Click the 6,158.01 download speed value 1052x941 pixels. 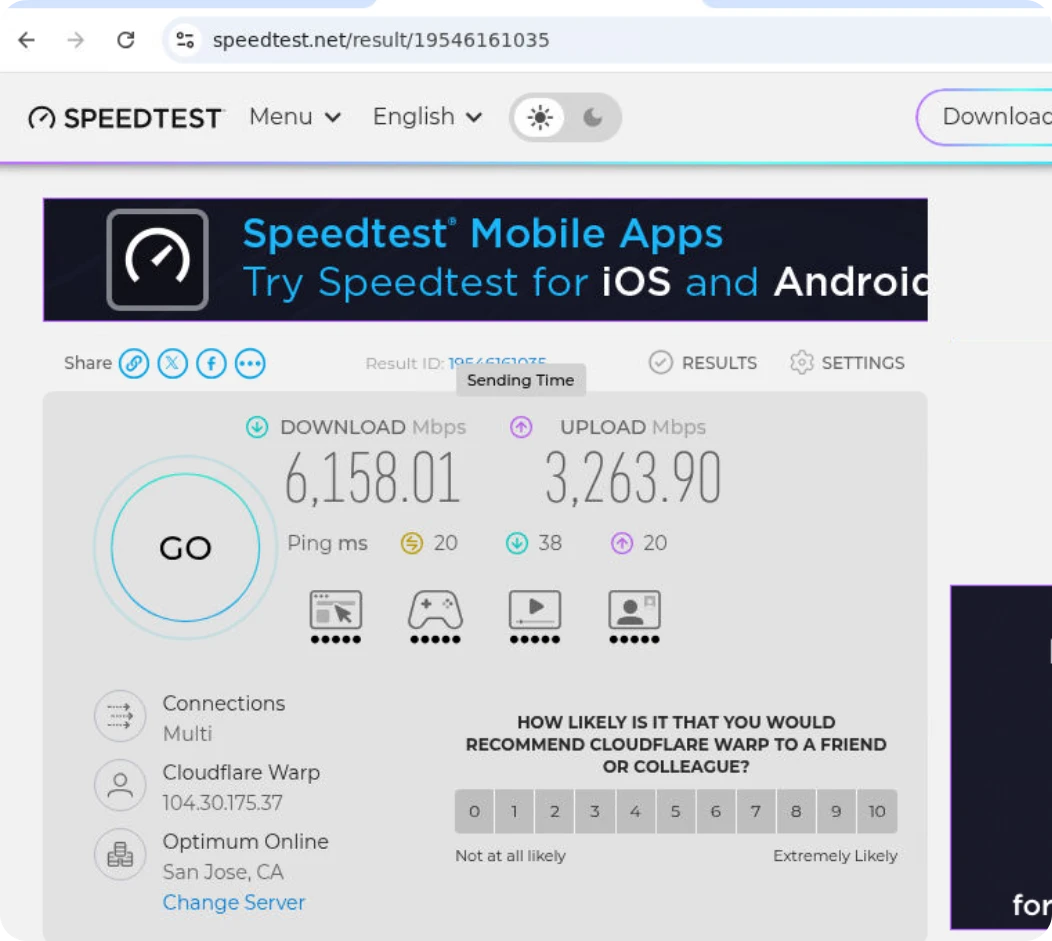click(372, 478)
